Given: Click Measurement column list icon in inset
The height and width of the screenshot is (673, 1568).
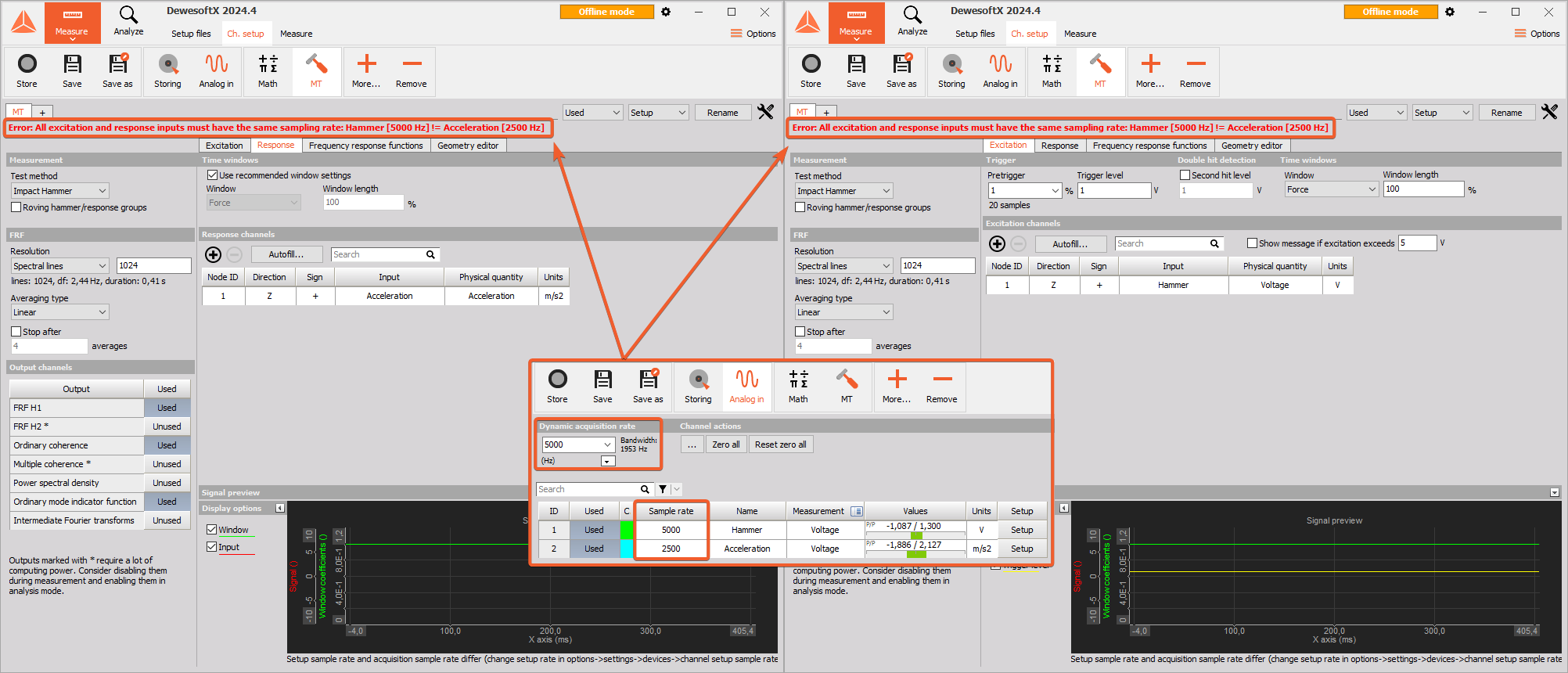Looking at the screenshot, I should click(857, 511).
